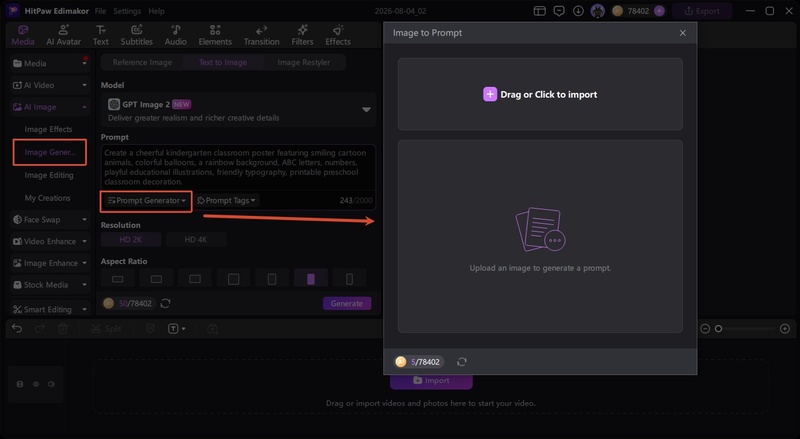Screen dimensions: 800x439
Task: Open the Transition tab
Action: point(261,35)
